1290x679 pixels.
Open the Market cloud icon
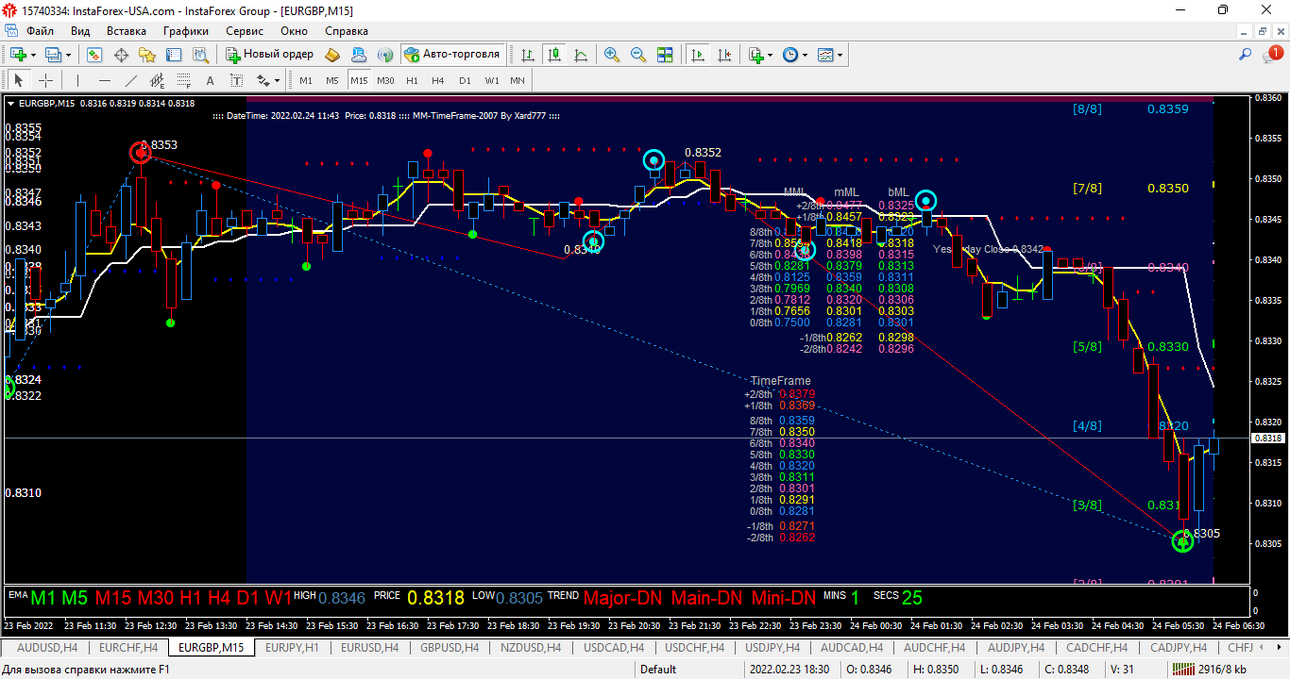coord(359,54)
